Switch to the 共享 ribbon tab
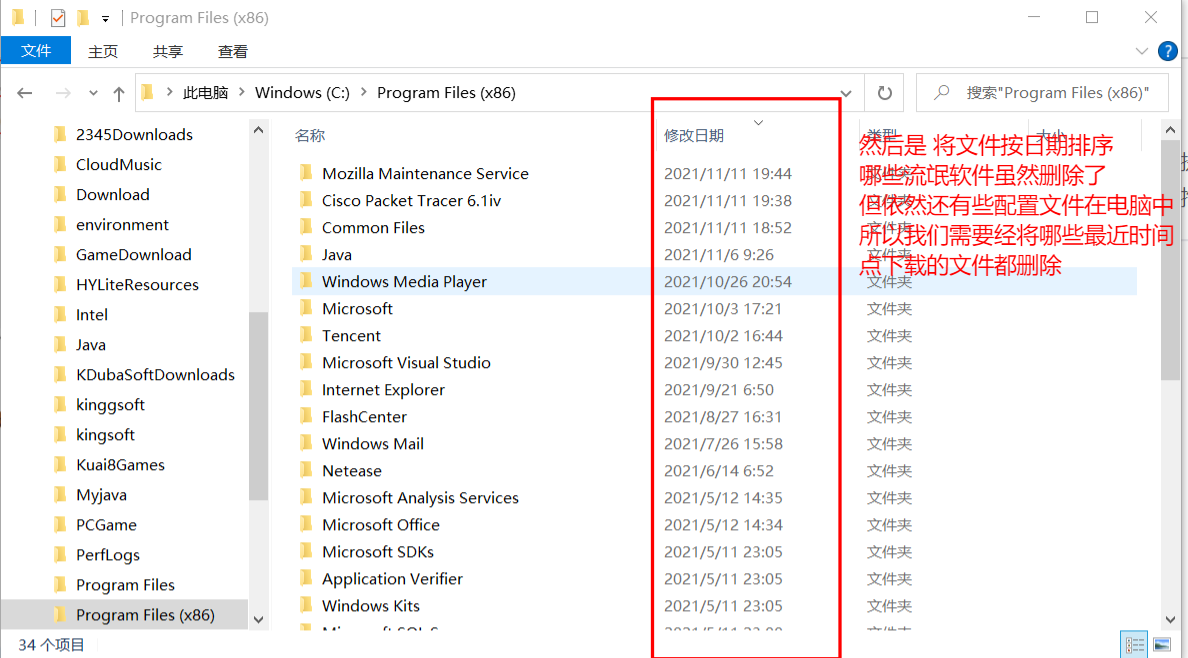The width and height of the screenshot is (1188, 658). 167,52
